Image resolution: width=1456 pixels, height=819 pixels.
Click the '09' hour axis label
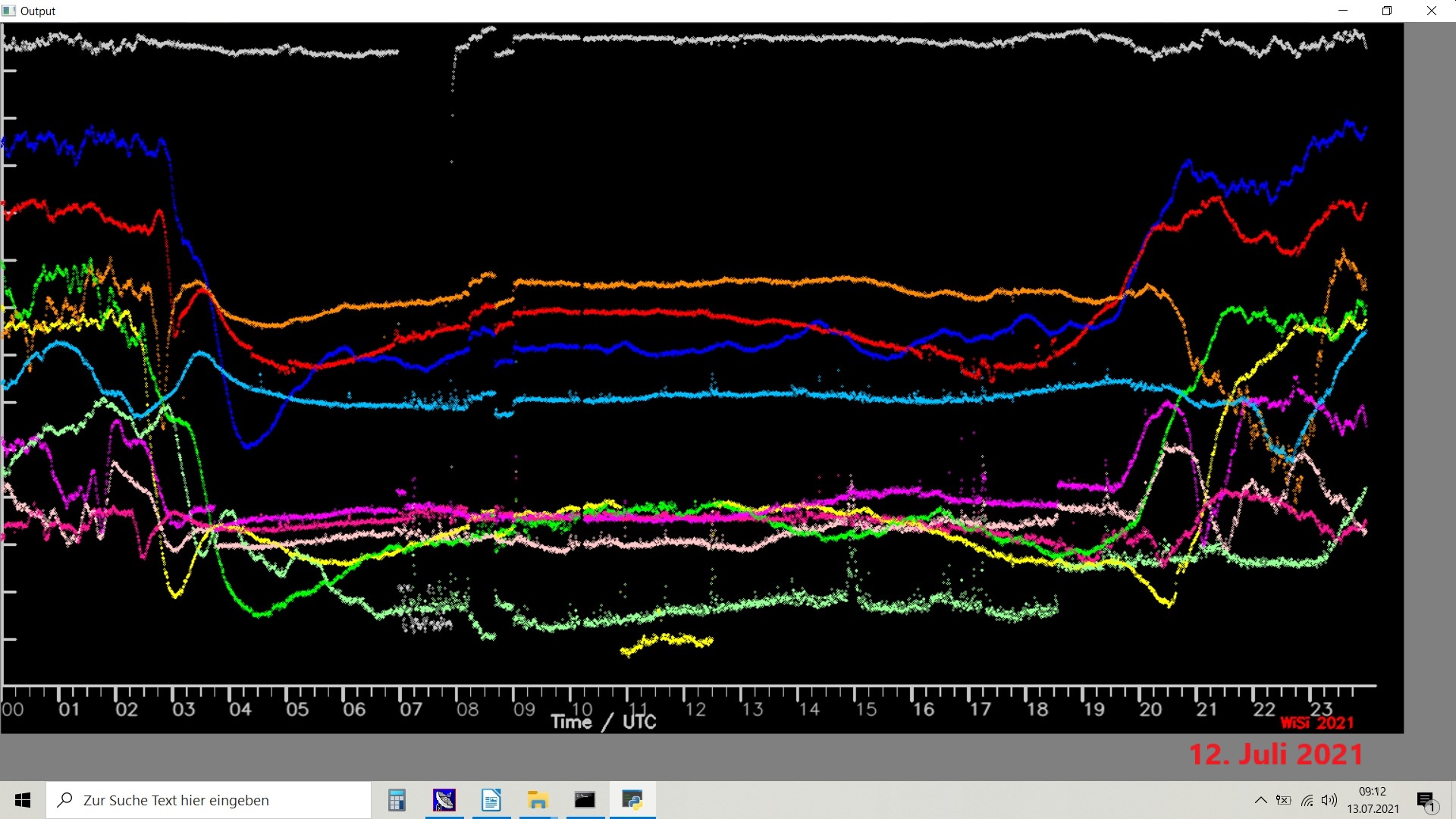tap(525, 710)
